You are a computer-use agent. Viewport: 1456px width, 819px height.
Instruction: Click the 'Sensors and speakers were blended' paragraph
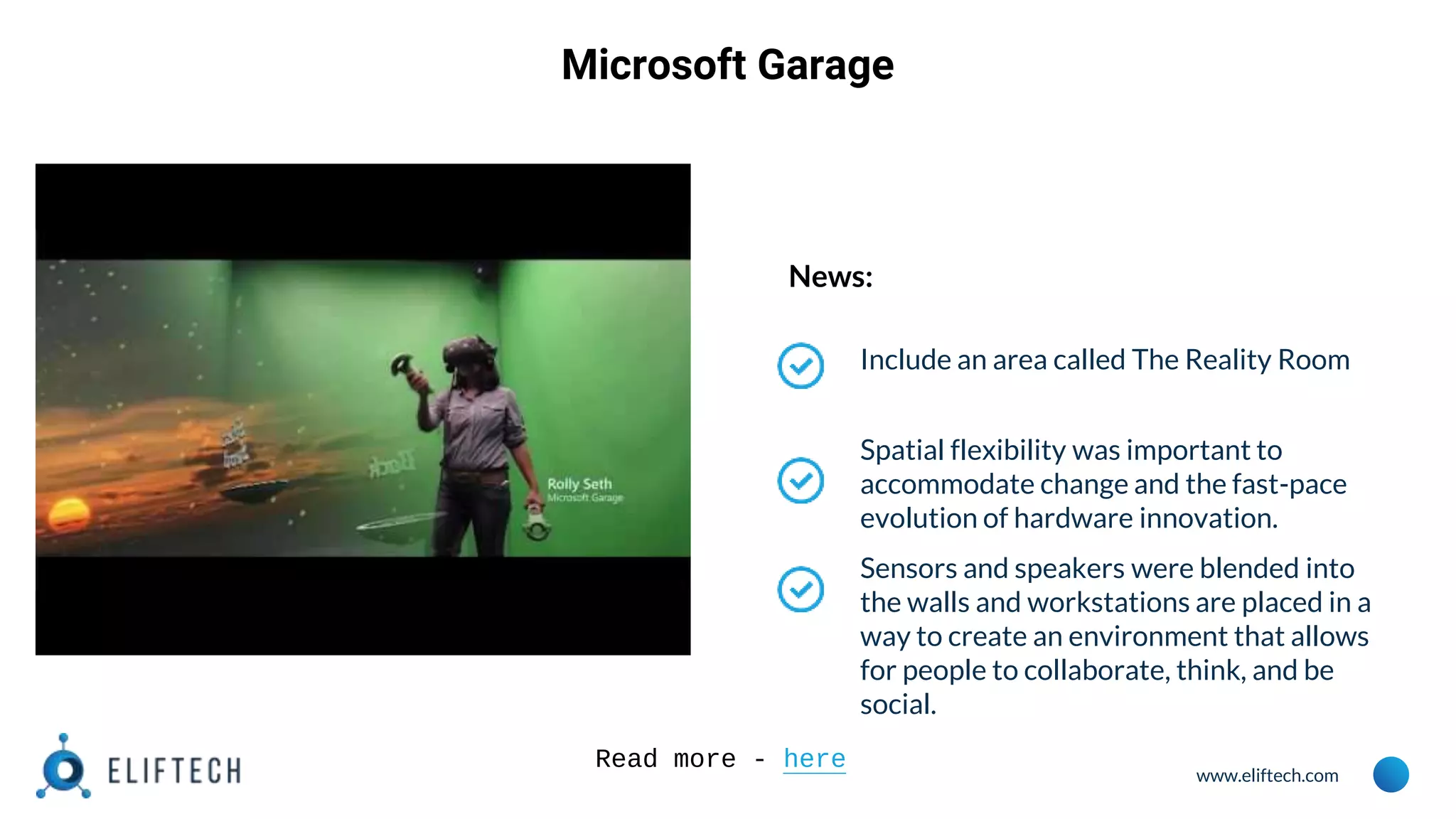pyautogui.click(x=1115, y=636)
